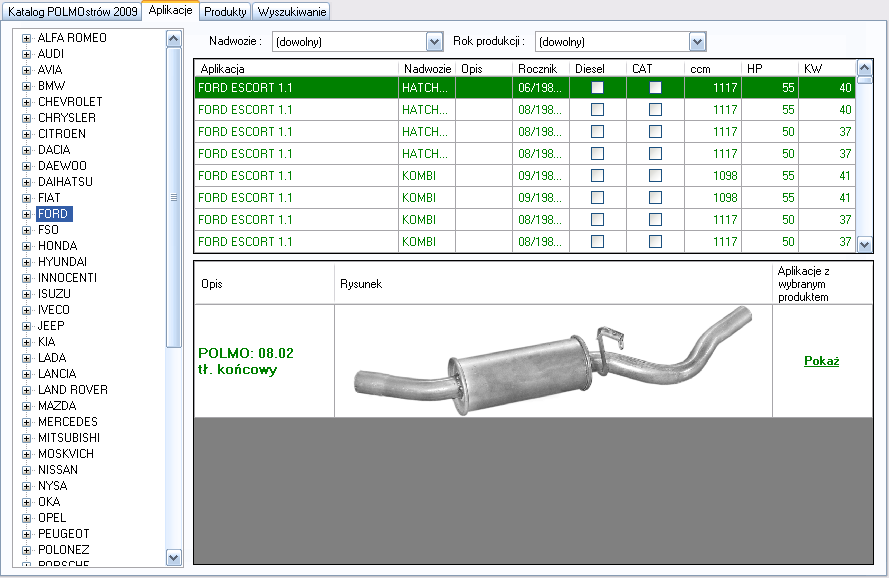
Task: Expand the BMW branch in the tree
Action: click(x=26, y=86)
